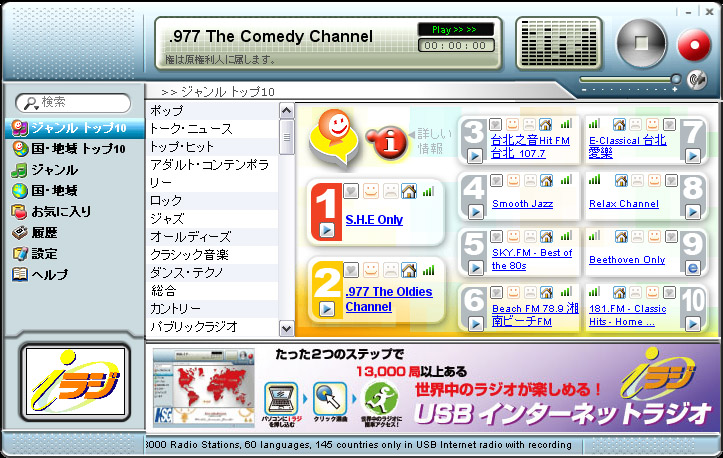The image size is (723, 458).
Task: Favorite Relax Channel with the heart icon
Action: coord(671,181)
